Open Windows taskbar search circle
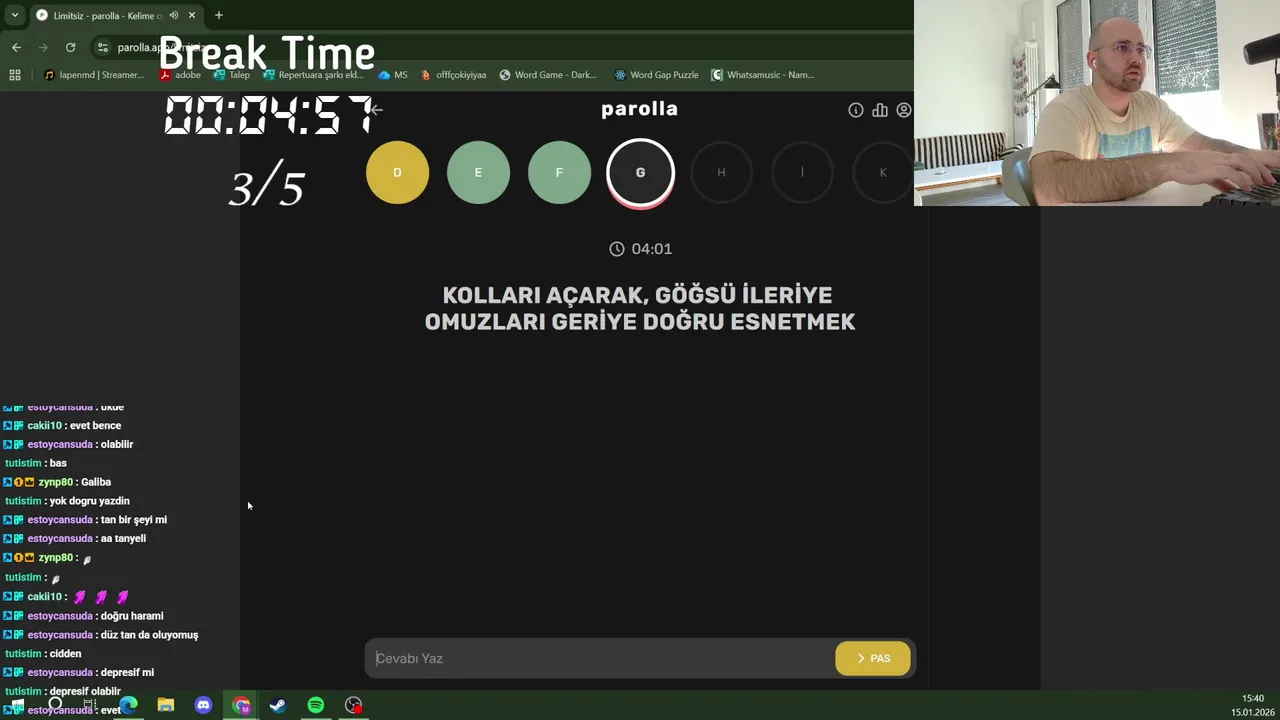1280x720 pixels. (55, 705)
